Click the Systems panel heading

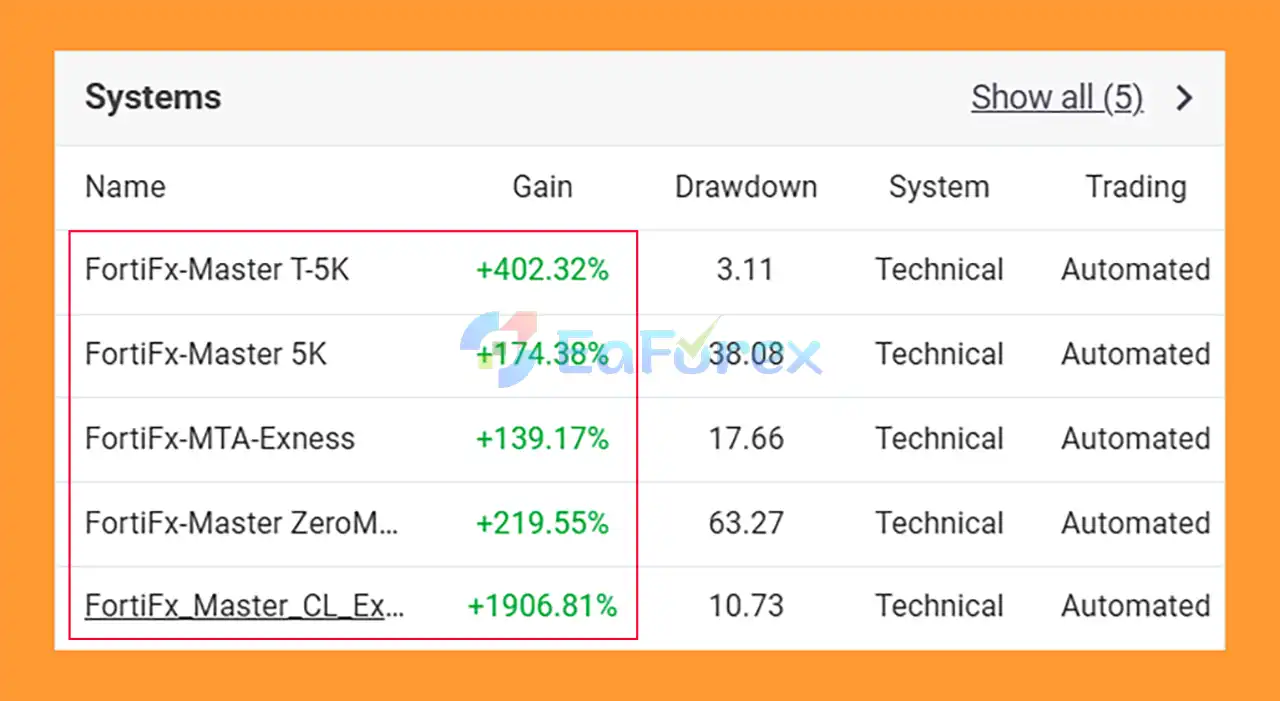pos(153,98)
